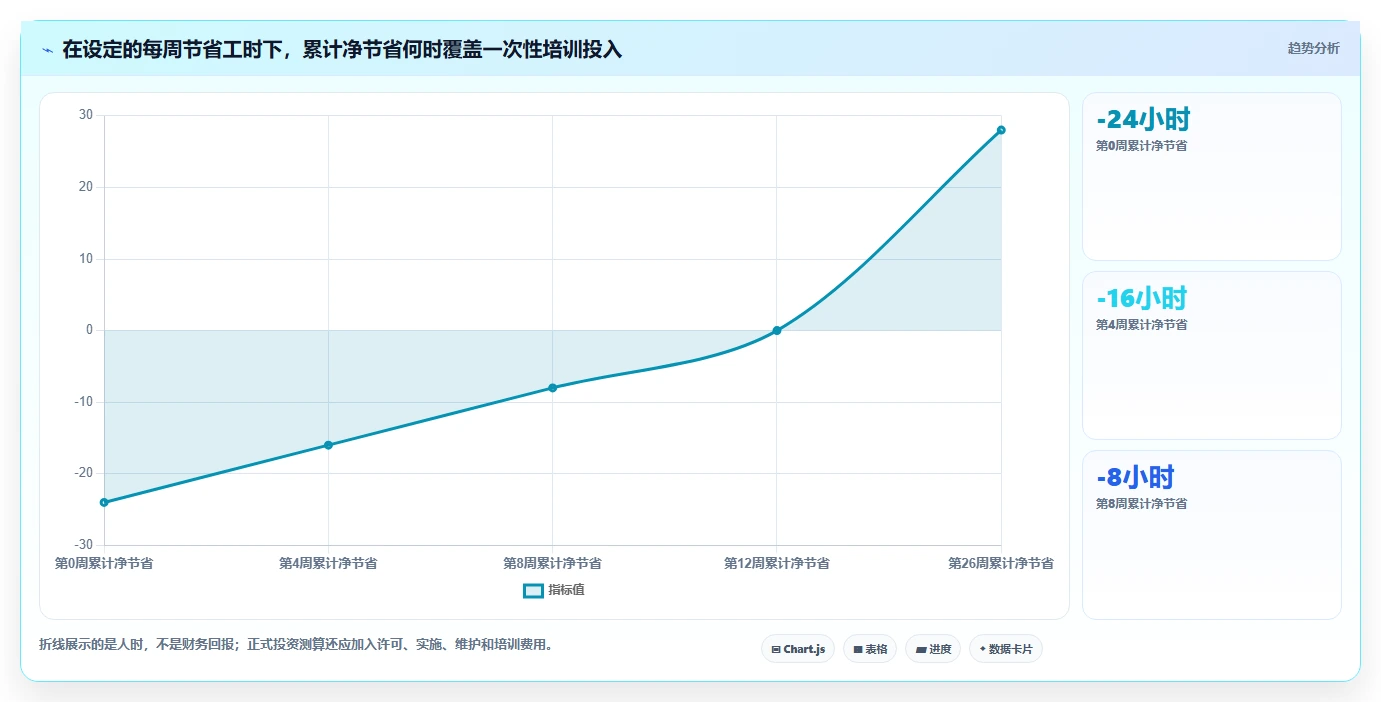The width and height of the screenshot is (1381, 702).
Task: Click the 表格 chip
Action: click(870, 649)
